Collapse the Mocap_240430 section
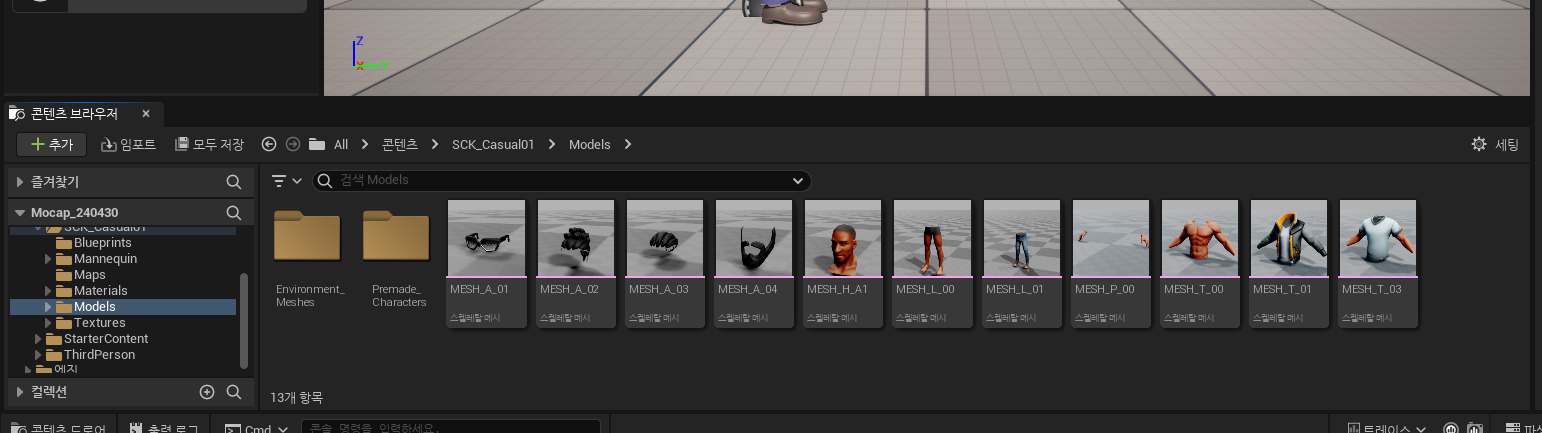Screen dimensions: 1542x433 (20, 213)
